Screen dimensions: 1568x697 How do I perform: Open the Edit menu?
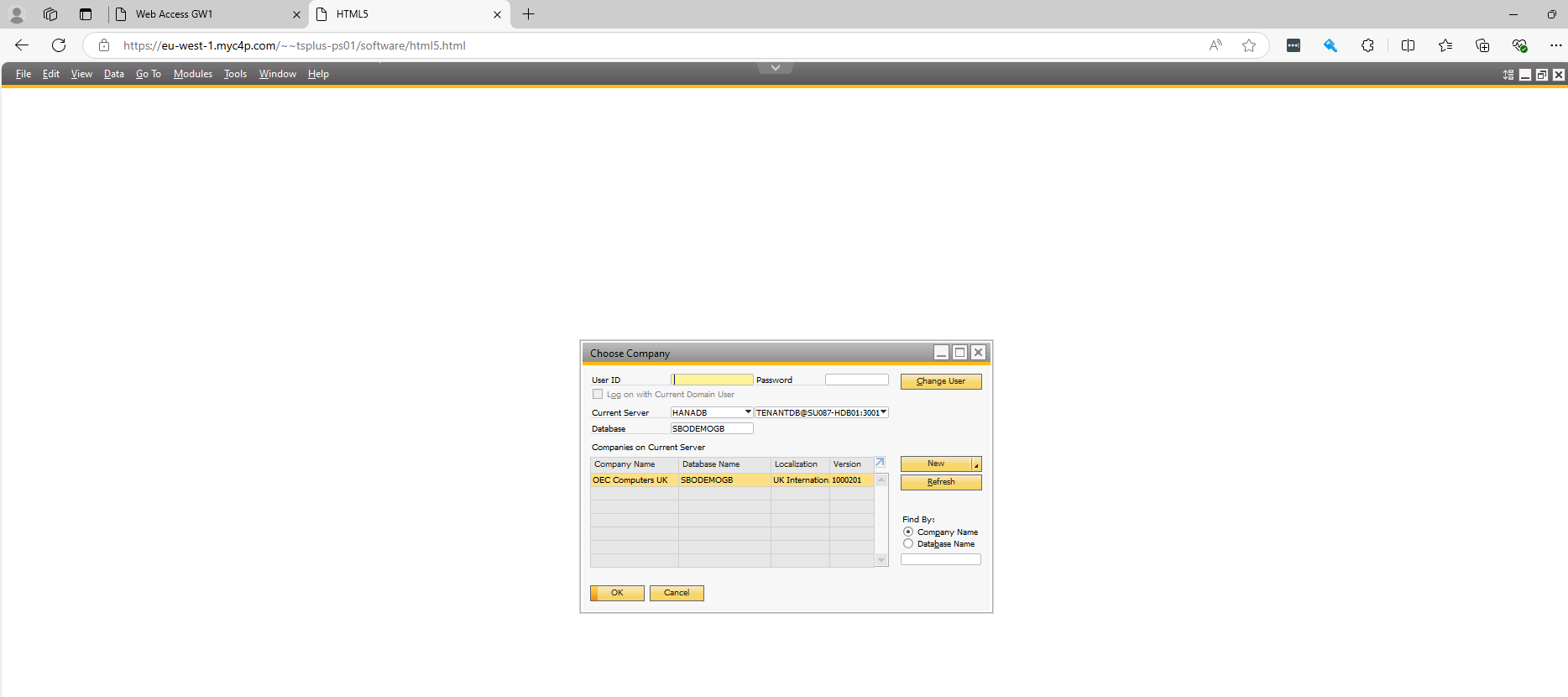(x=51, y=74)
